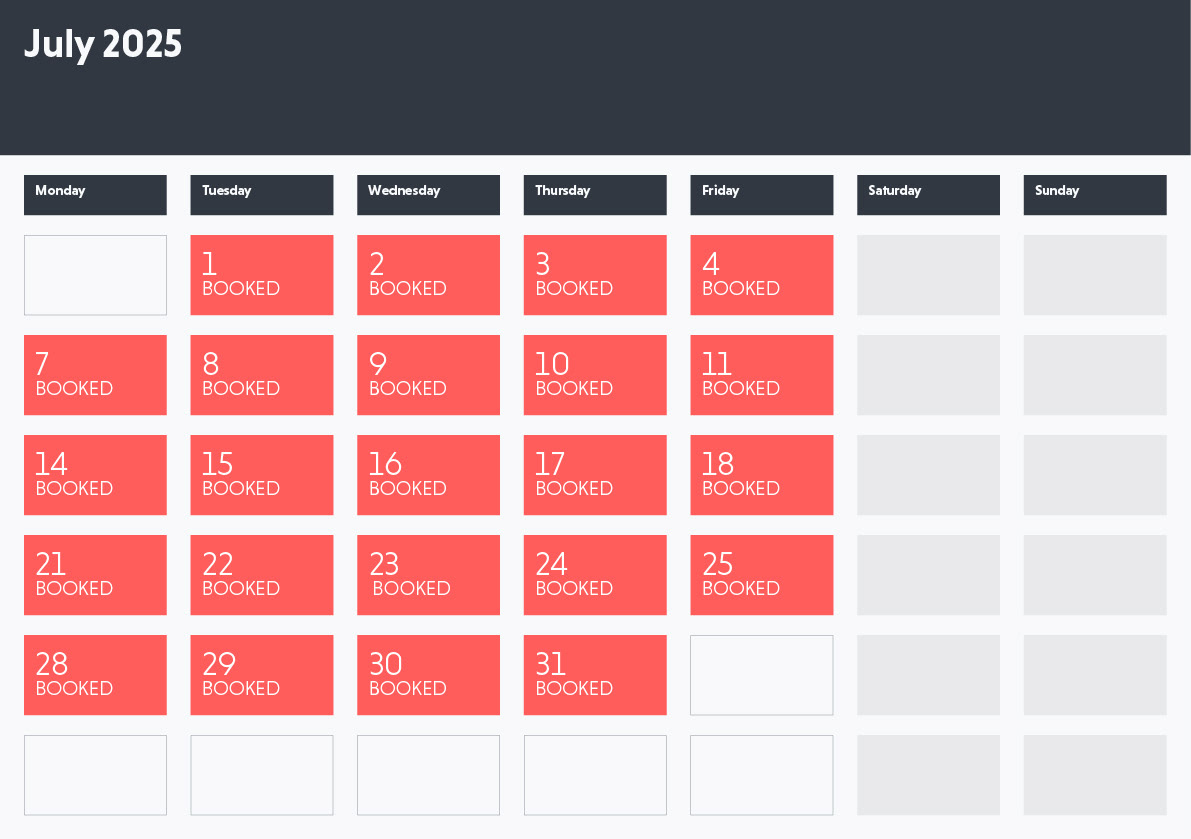Choose the Sunday column header
1191x839 pixels.
[1094, 194]
